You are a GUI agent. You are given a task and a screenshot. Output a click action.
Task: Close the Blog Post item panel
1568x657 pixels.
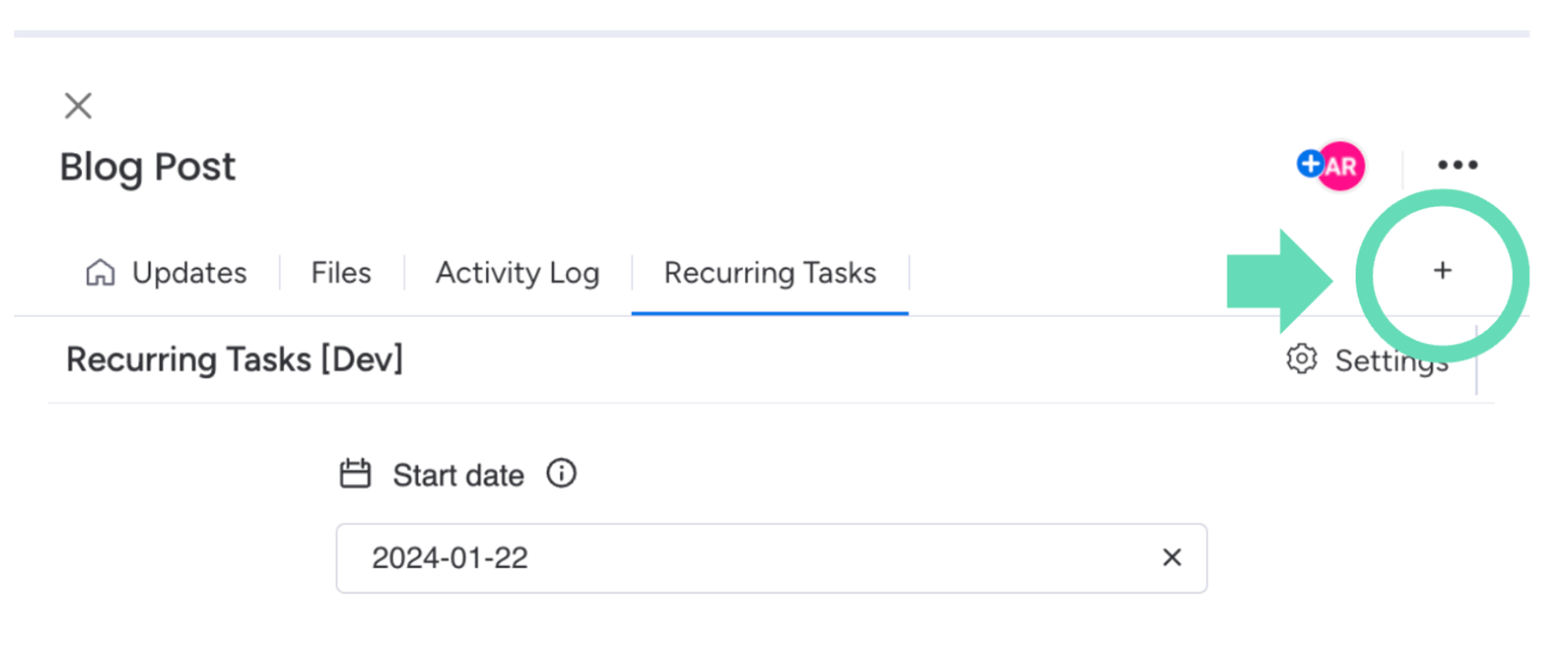78,106
